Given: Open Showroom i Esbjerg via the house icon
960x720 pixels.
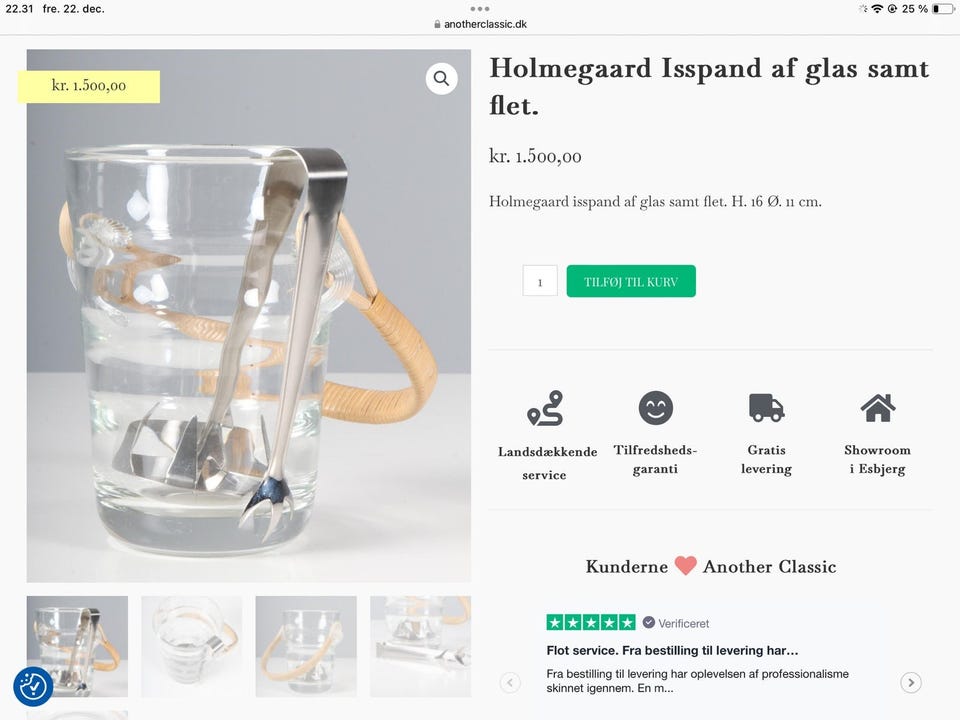Looking at the screenshot, I should (878, 407).
